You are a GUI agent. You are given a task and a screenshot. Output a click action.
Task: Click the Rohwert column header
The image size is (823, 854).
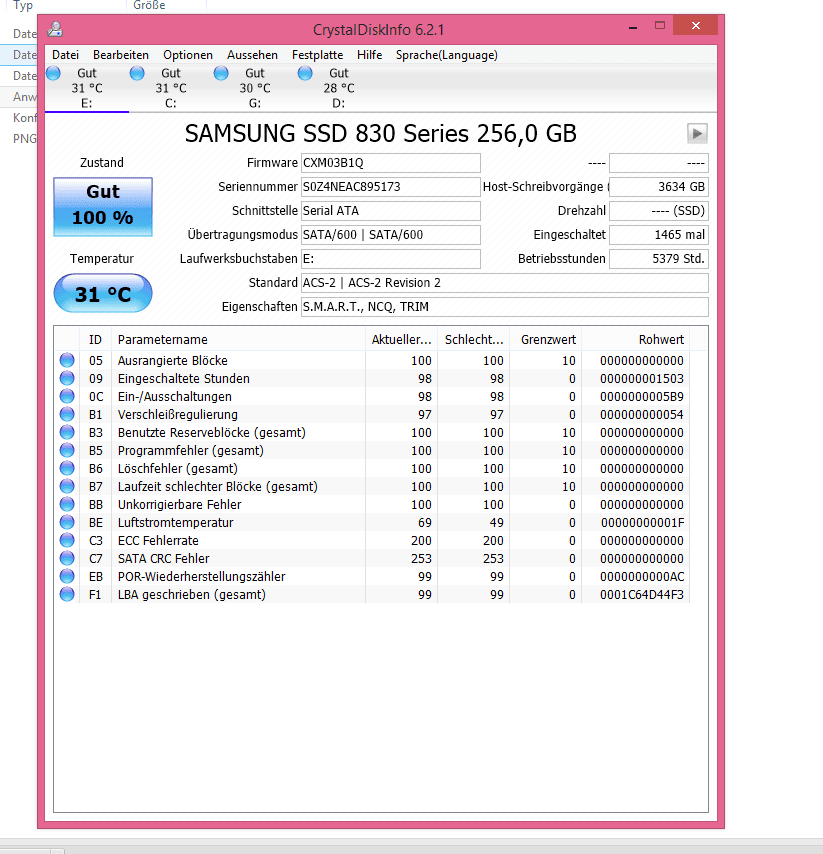click(x=636, y=339)
